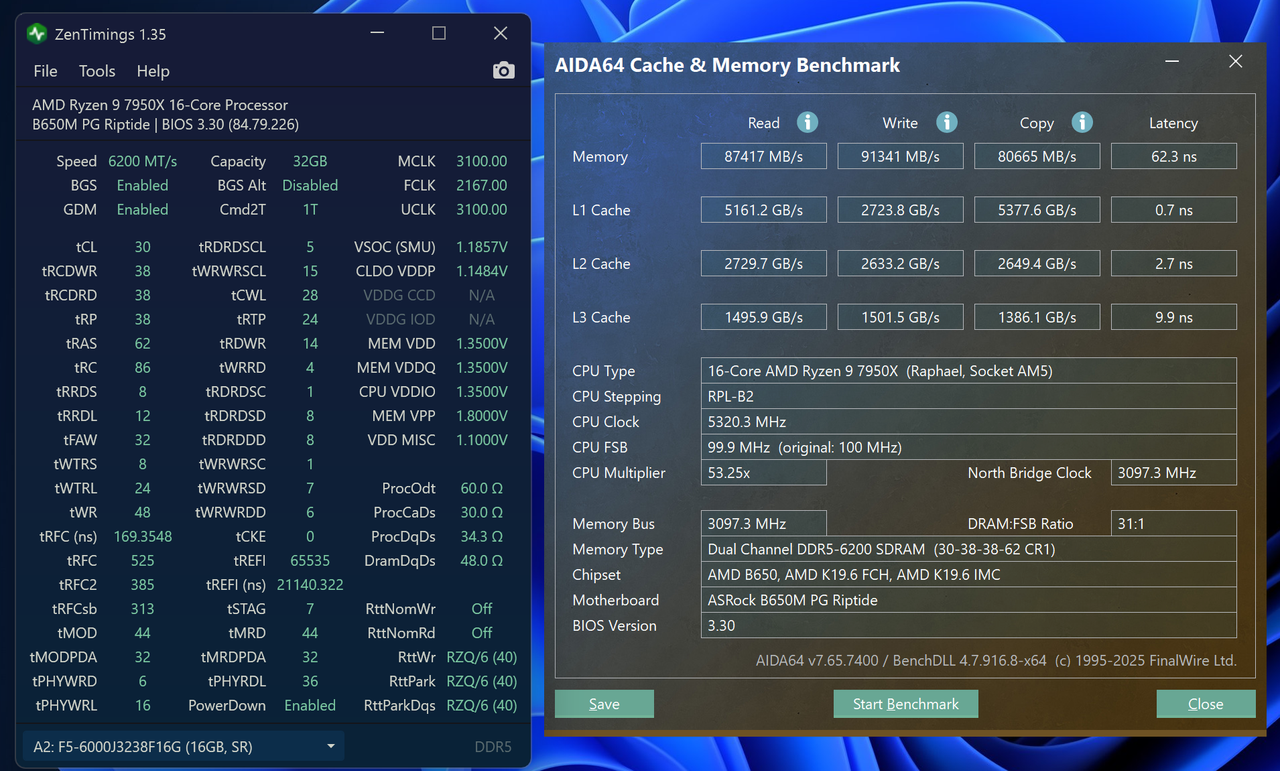Click the tCL value 30
Screen dimensions: 1280x771
pyautogui.click(x=142, y=247)
